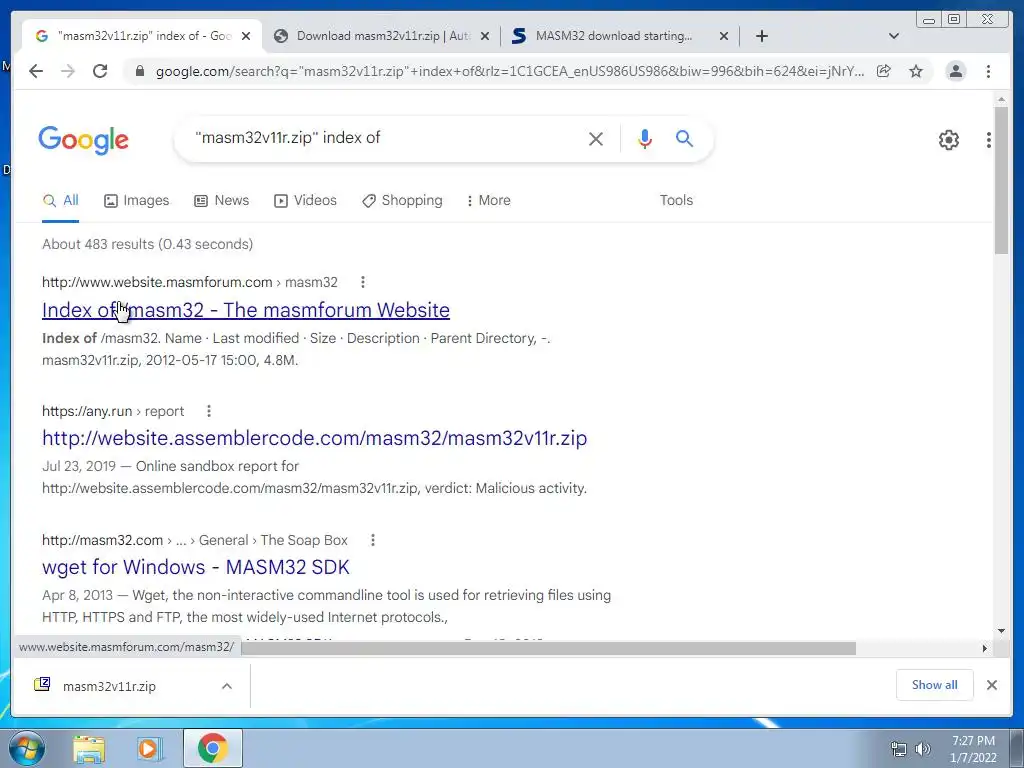Switch to Images results
The height and width of the screenshot is (768, 1024).
136,200
